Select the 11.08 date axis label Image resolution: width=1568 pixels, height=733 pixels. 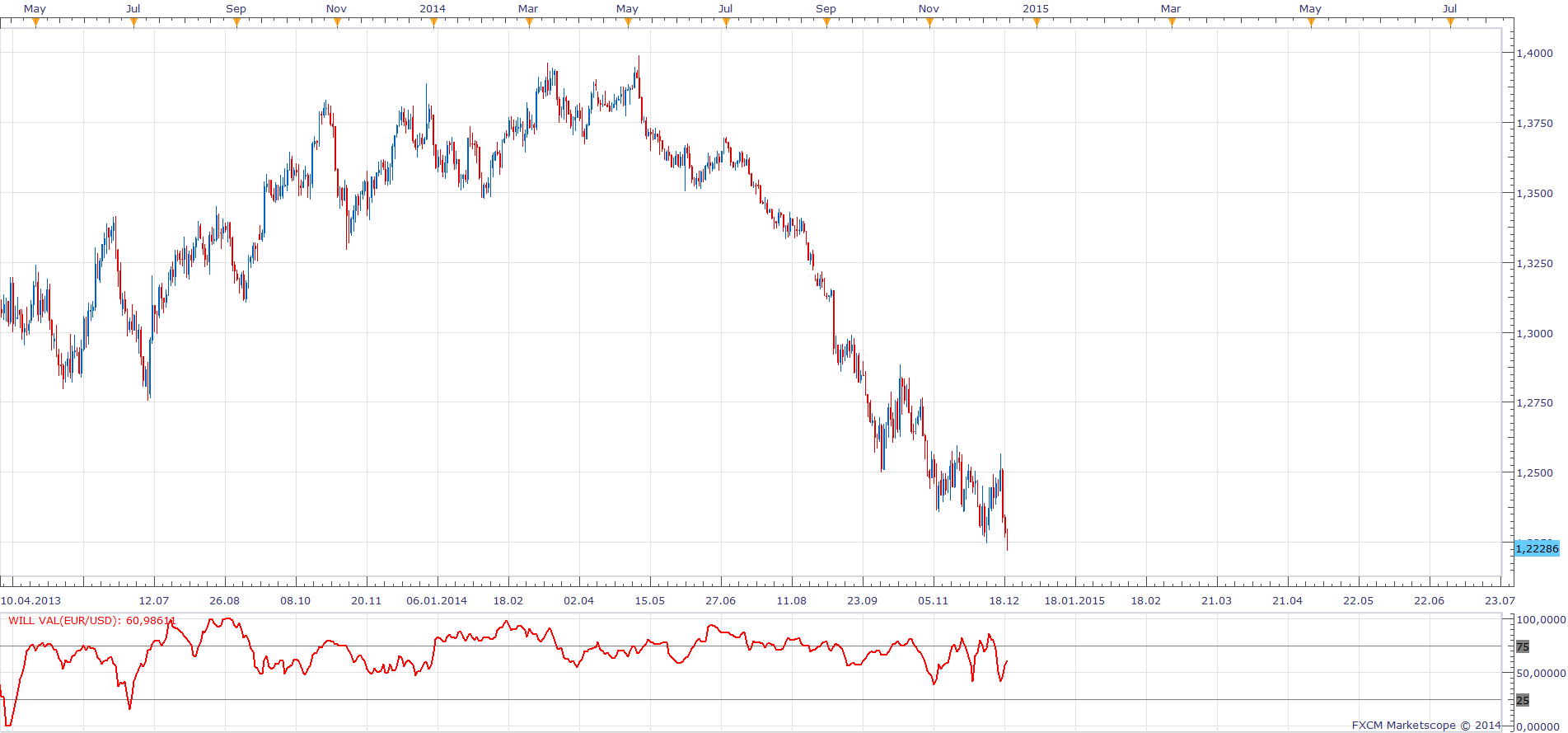click(792, 600)
